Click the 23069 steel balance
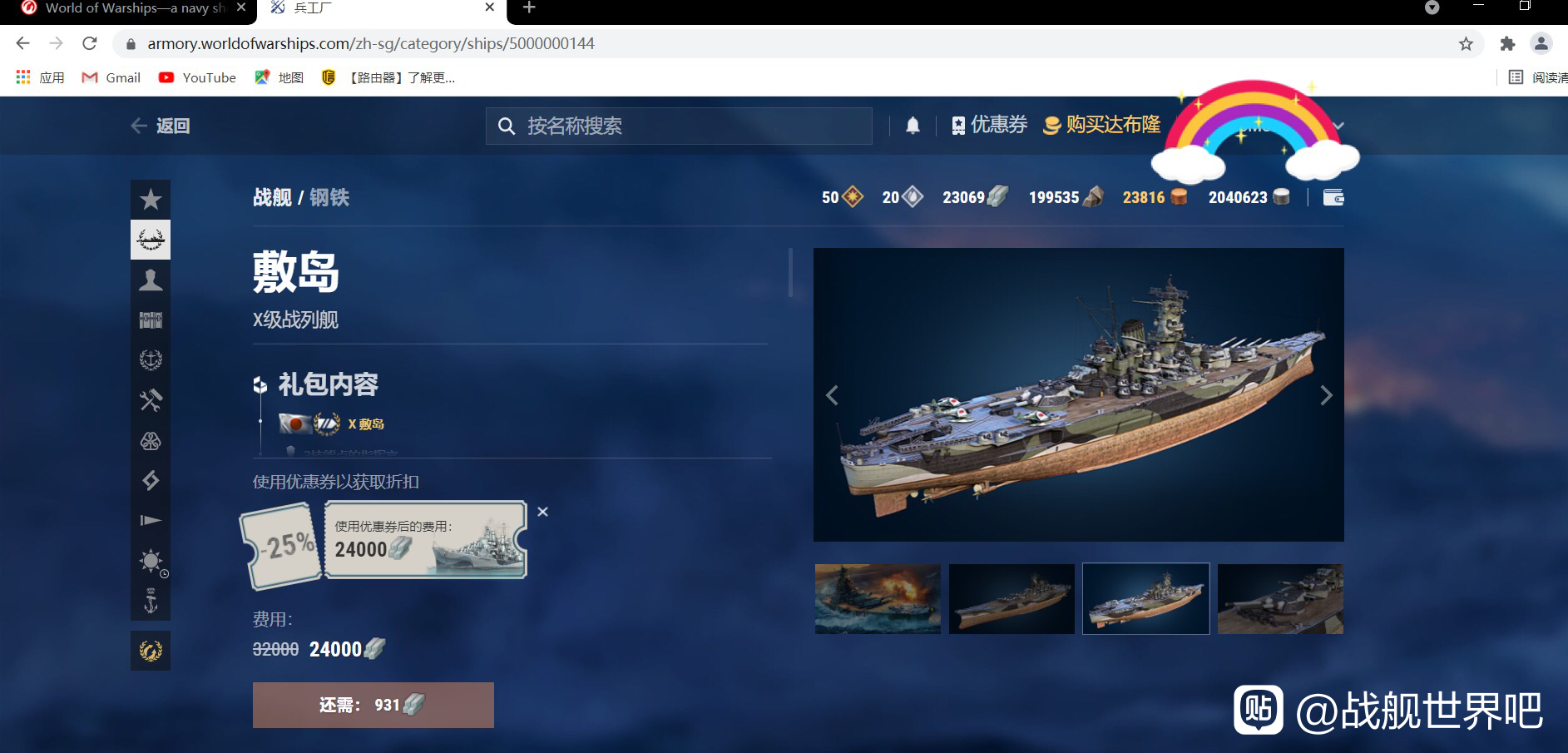Screen dimensions: 1568x753 coord(976,197)
